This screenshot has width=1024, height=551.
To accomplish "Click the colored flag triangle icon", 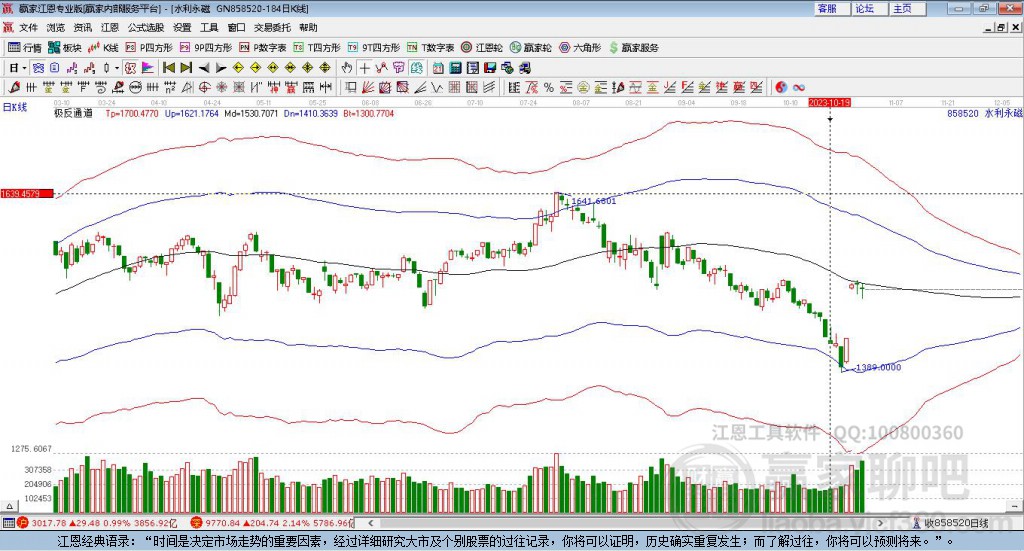I will tap(148, 68).
